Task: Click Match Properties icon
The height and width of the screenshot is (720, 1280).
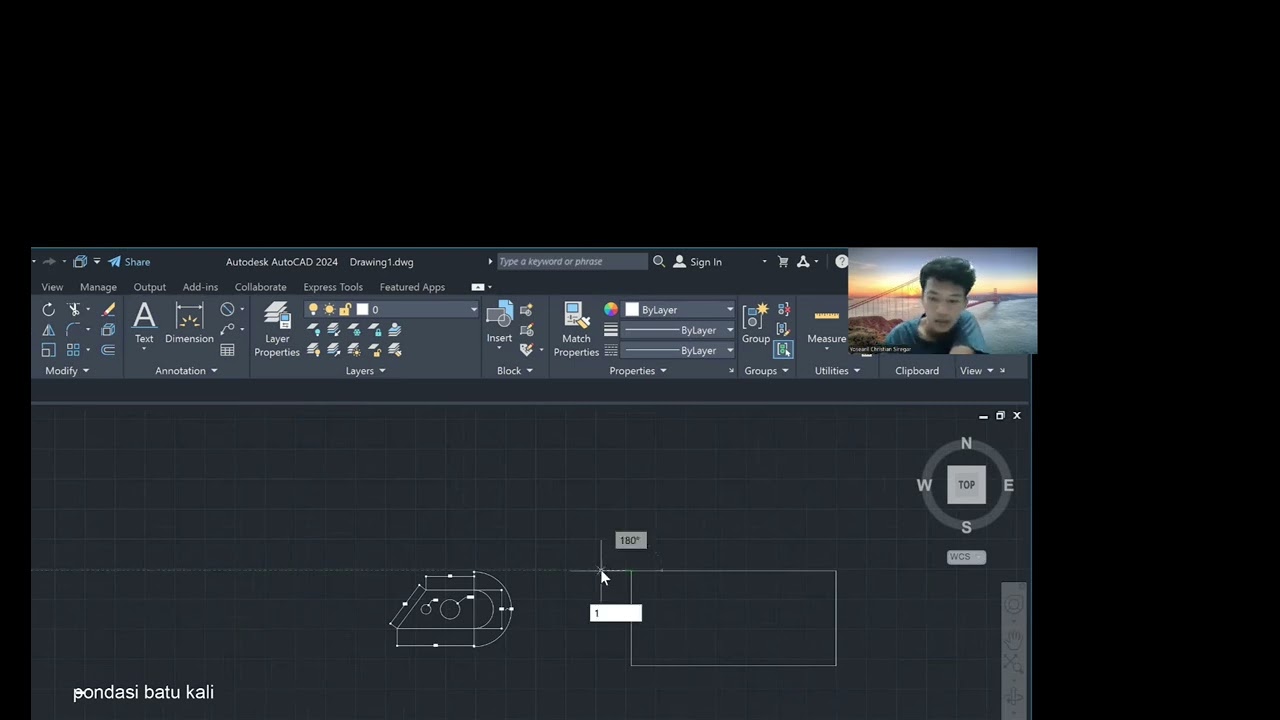Action: point(577,328)
